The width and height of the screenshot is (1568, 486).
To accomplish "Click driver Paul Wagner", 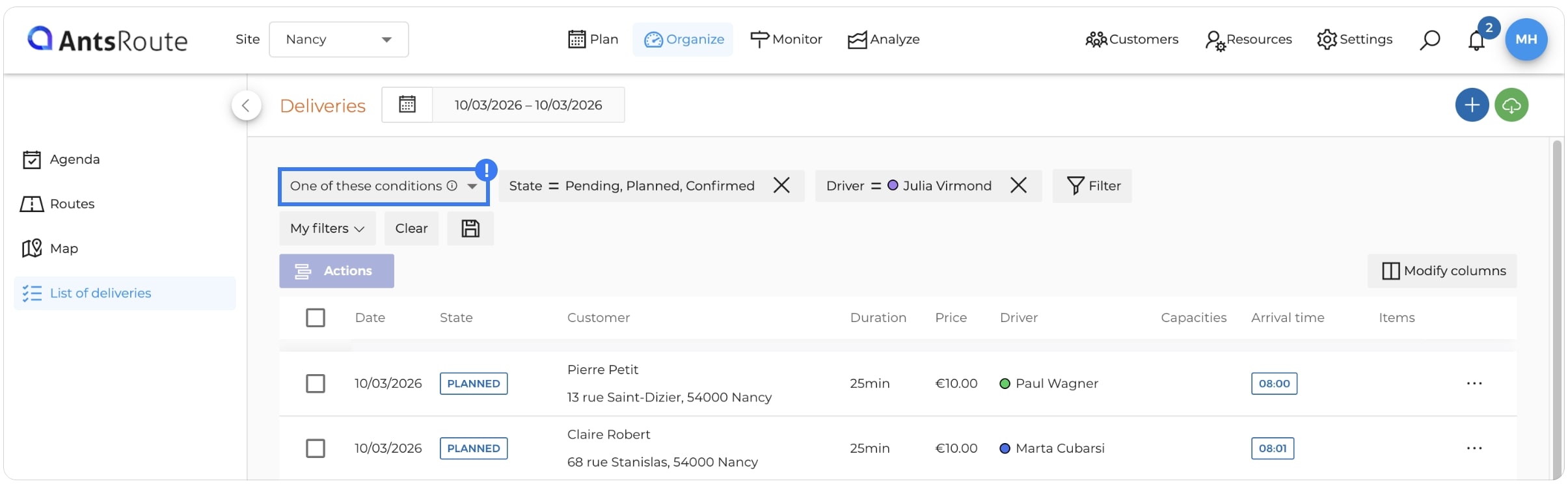I will [1049, 384].
